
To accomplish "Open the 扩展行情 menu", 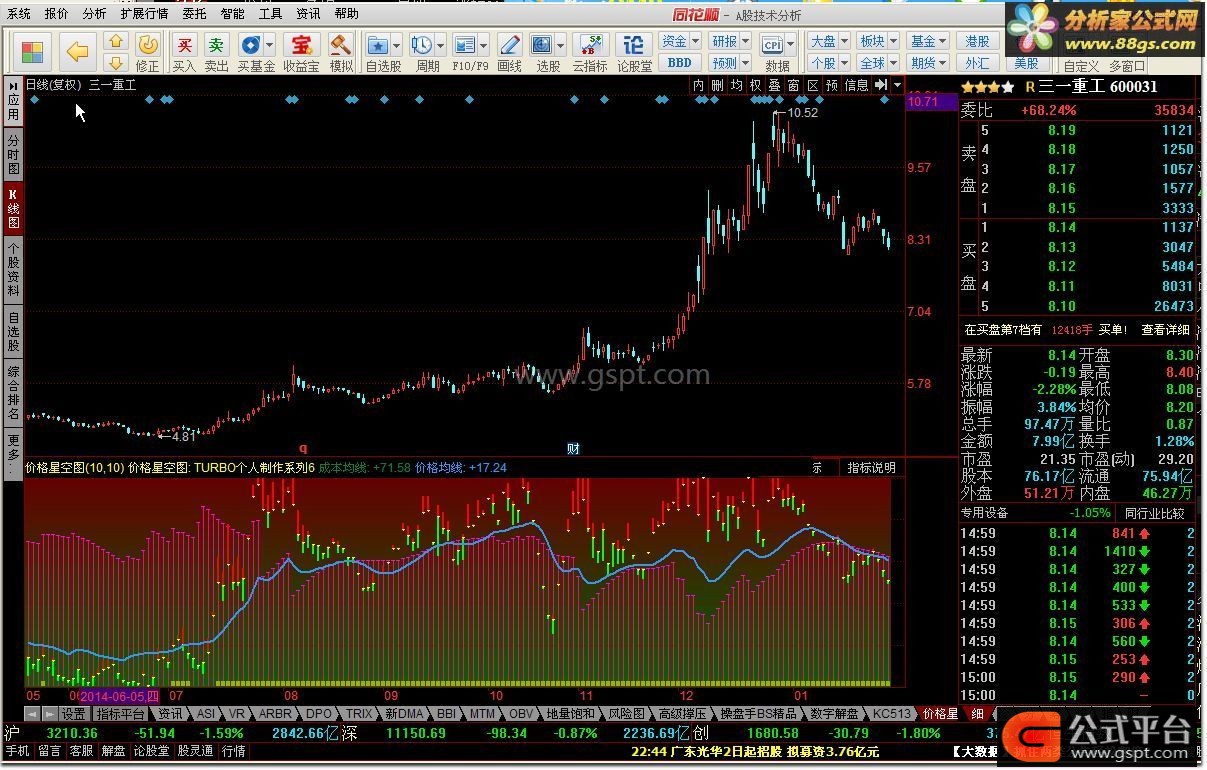I will tap(144, 14).
